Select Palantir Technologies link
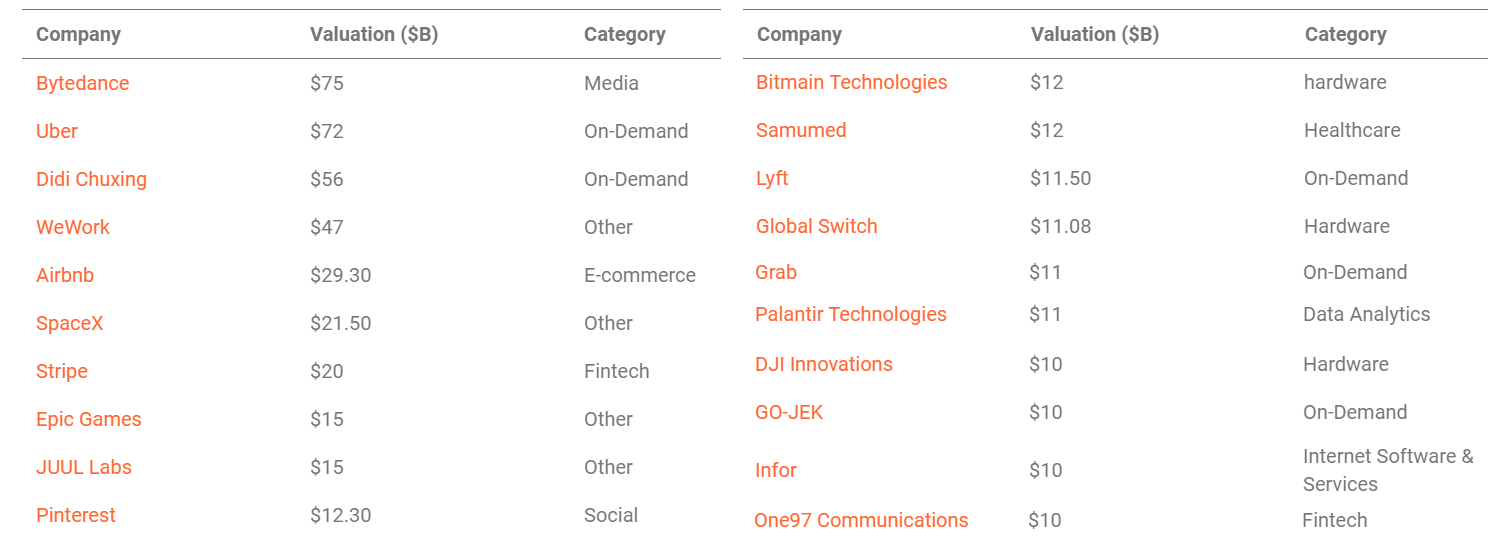 click(x=850, y=314)
